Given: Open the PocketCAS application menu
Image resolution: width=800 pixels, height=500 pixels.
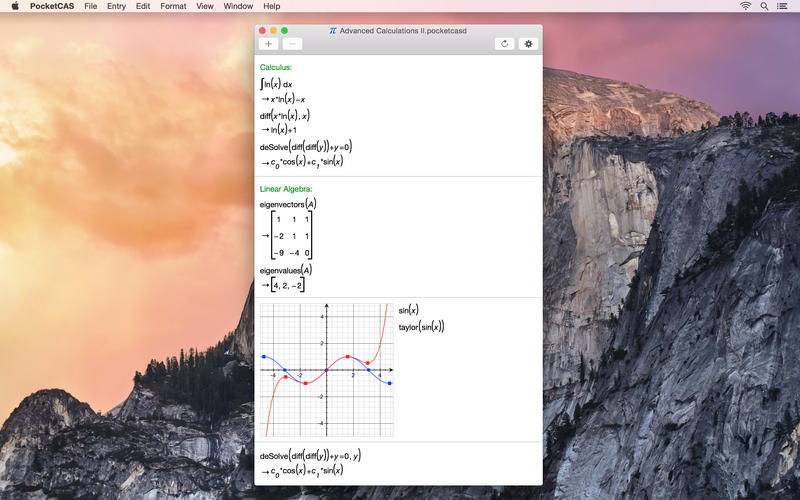Looking at the screenshot, I should point(51,6).
